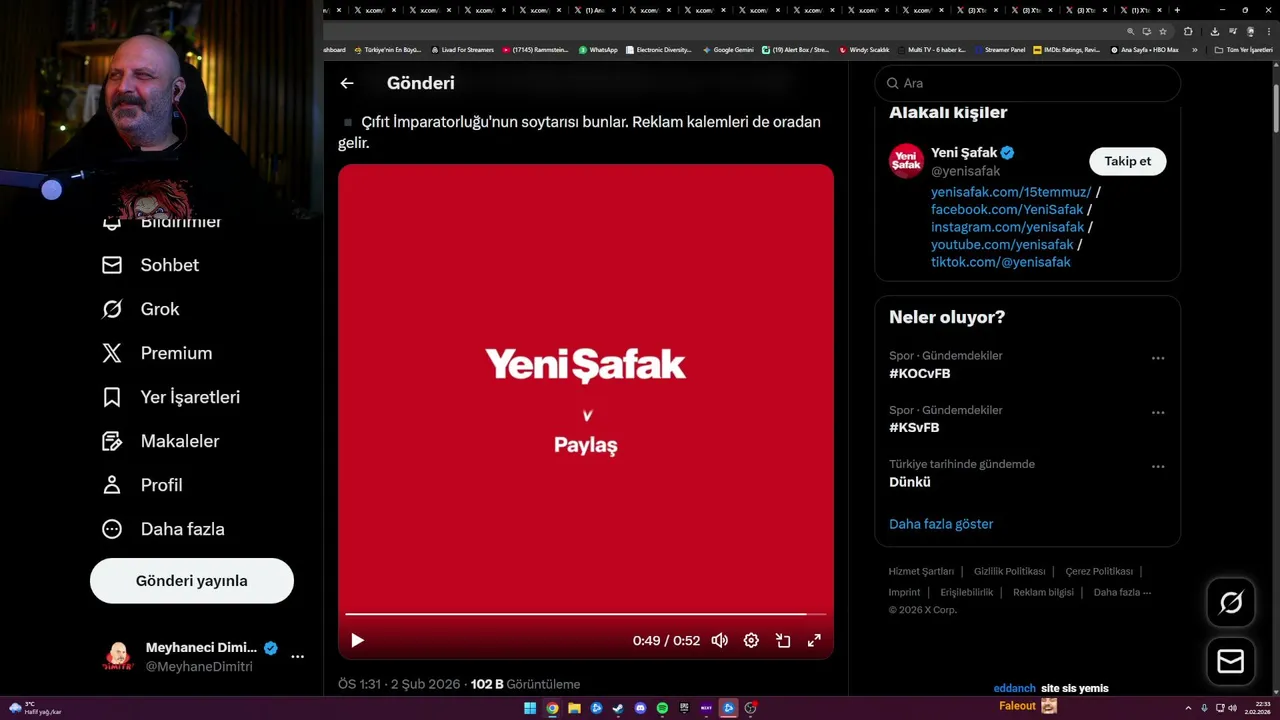Screen dimensions: 1280x720
Task: Open browser downloads icon
Action: coord(1214,31)
